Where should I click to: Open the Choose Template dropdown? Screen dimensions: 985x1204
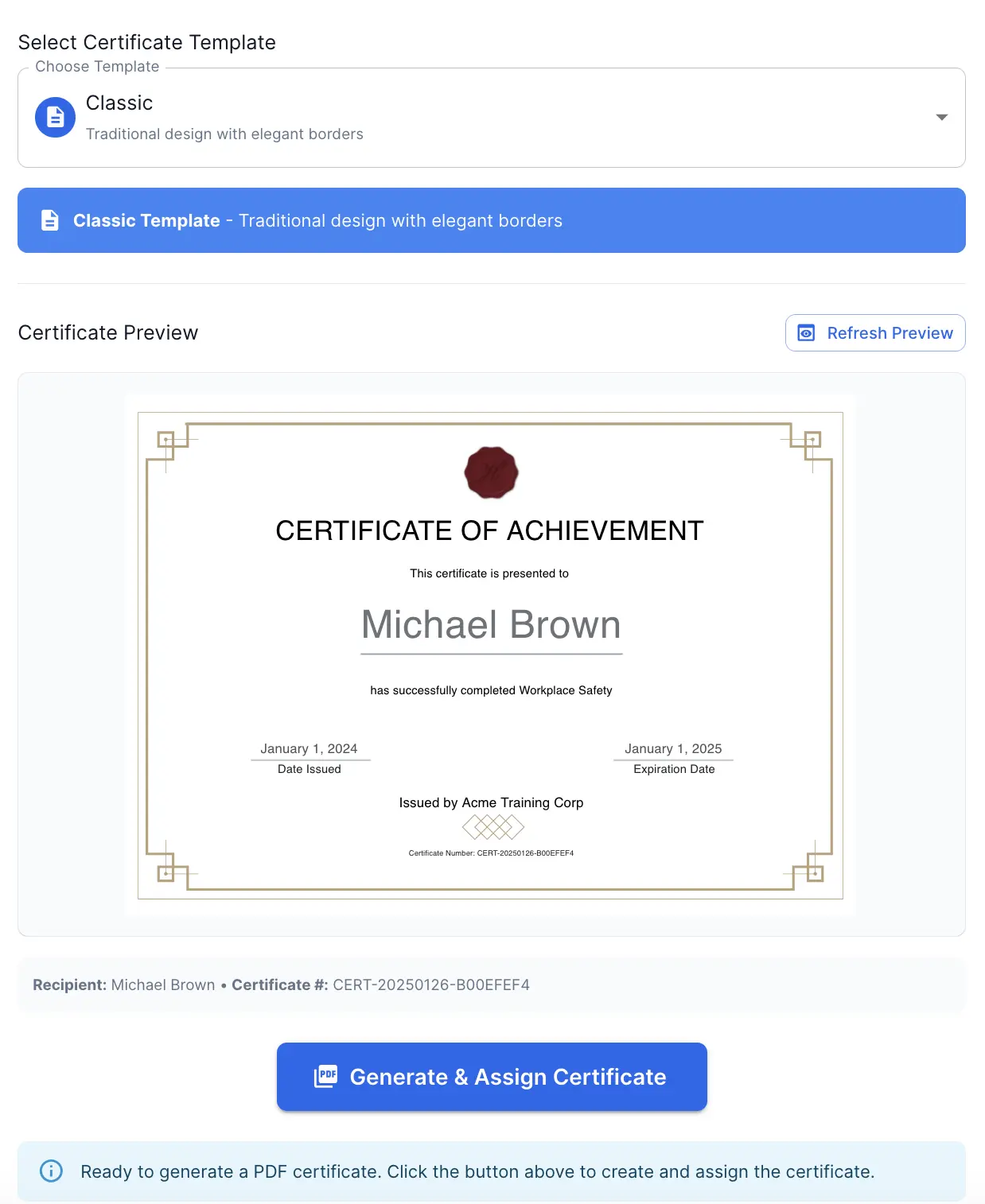492,117
